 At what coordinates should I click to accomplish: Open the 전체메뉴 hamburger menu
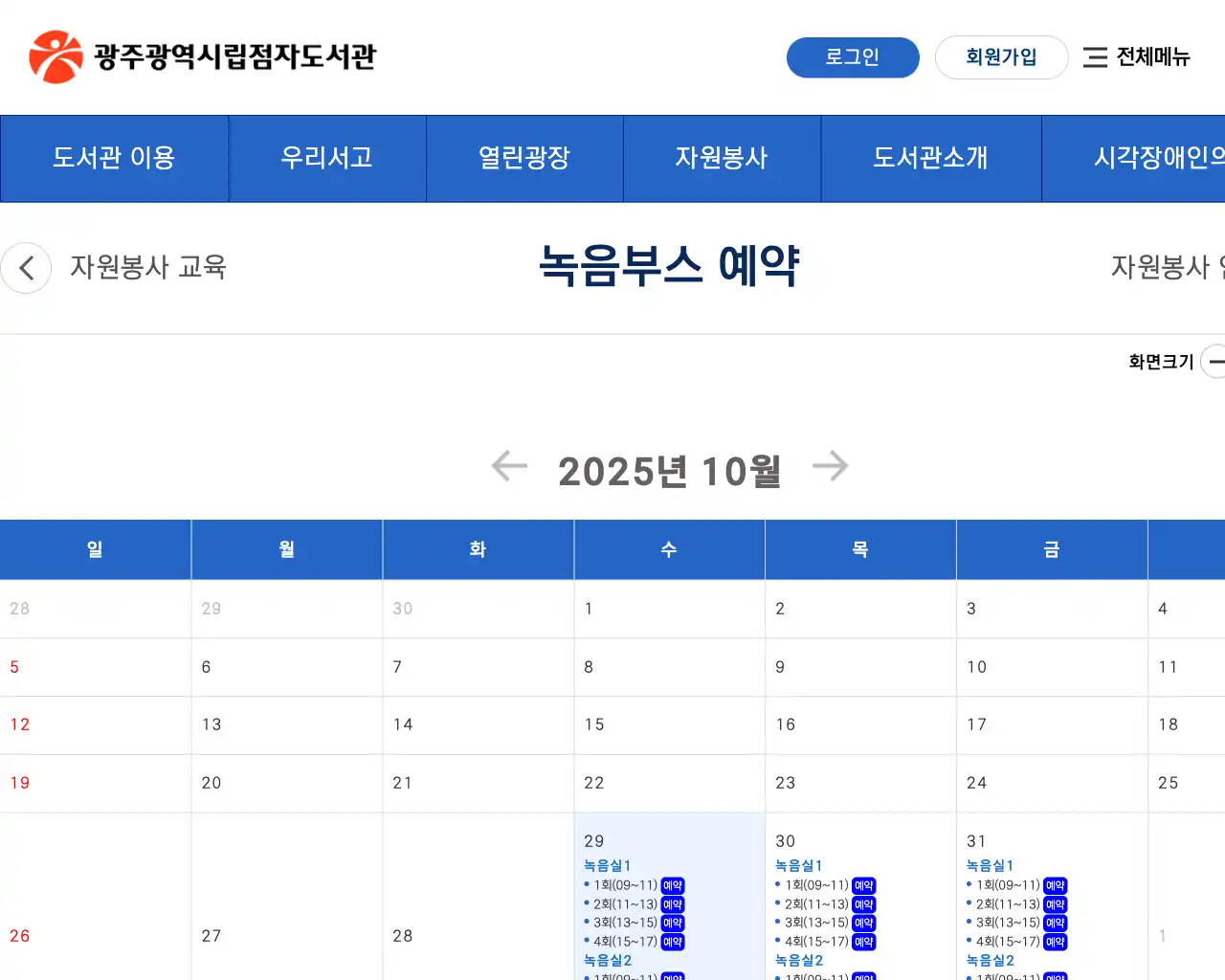pyautogui.click(x=1136, y=57)
